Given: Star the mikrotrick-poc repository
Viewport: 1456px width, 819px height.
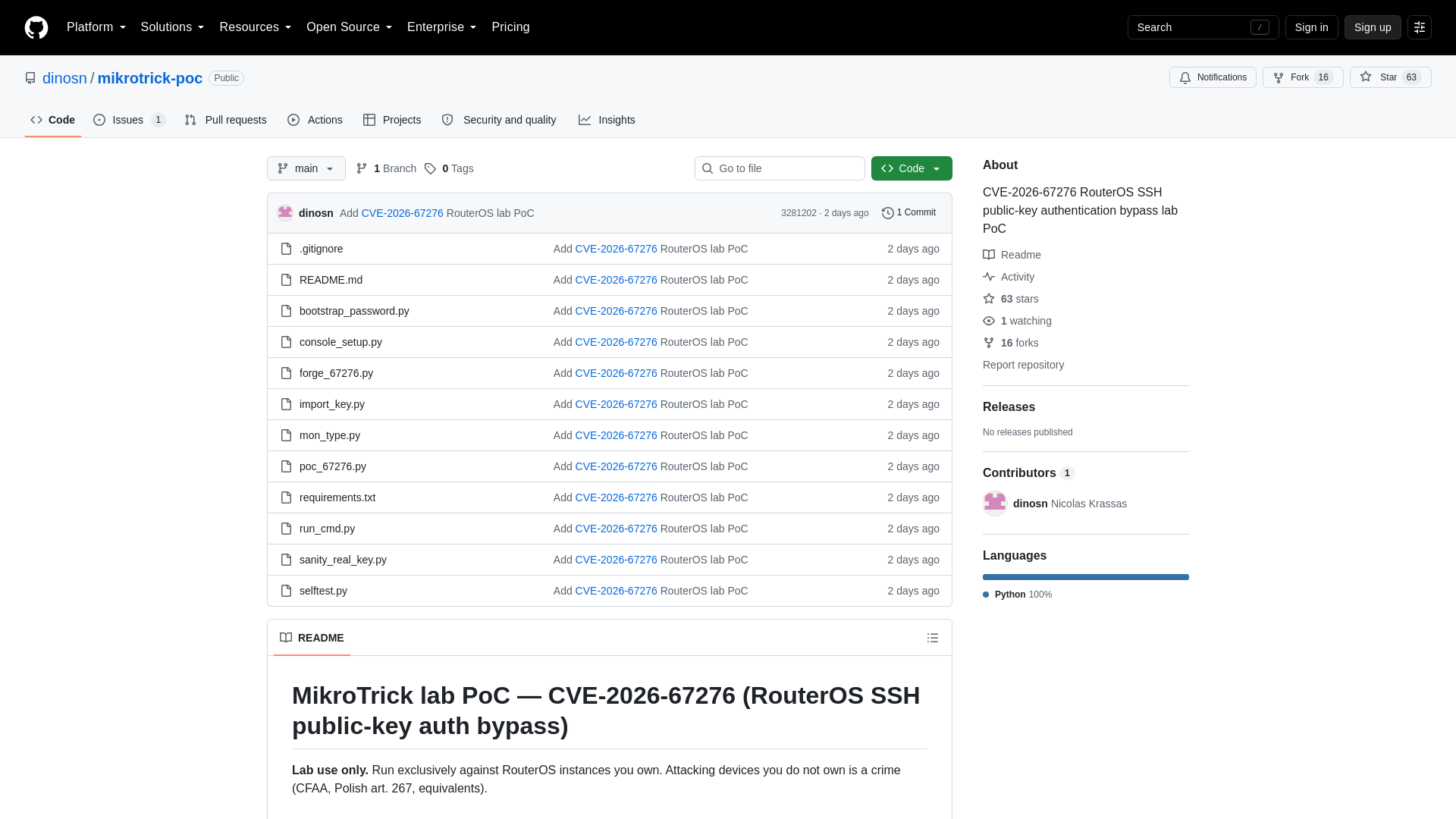Looking at the screenshot, I should coord(1390,77).
